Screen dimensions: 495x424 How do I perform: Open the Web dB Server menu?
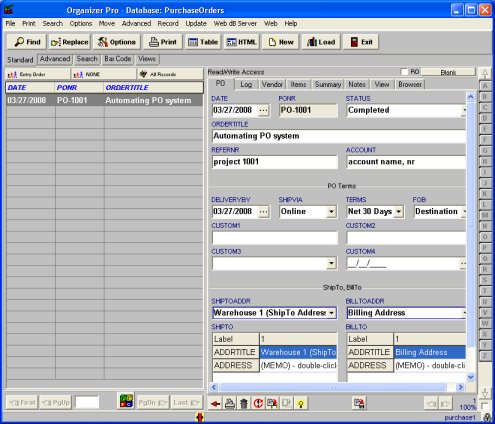235,23
